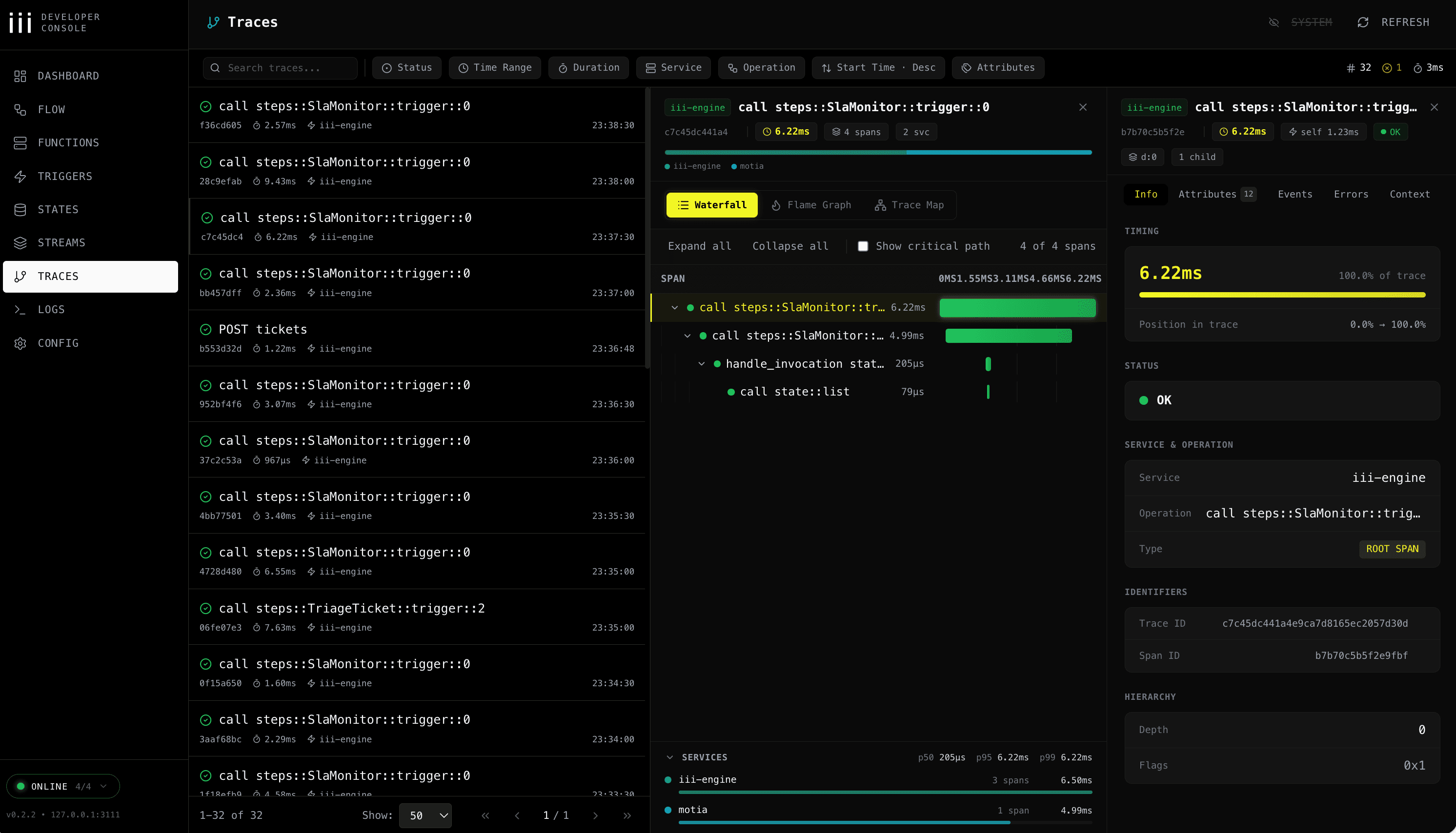Click the Config gear icon
This screenshot has width=1456, height=833.
pos(20,343)
